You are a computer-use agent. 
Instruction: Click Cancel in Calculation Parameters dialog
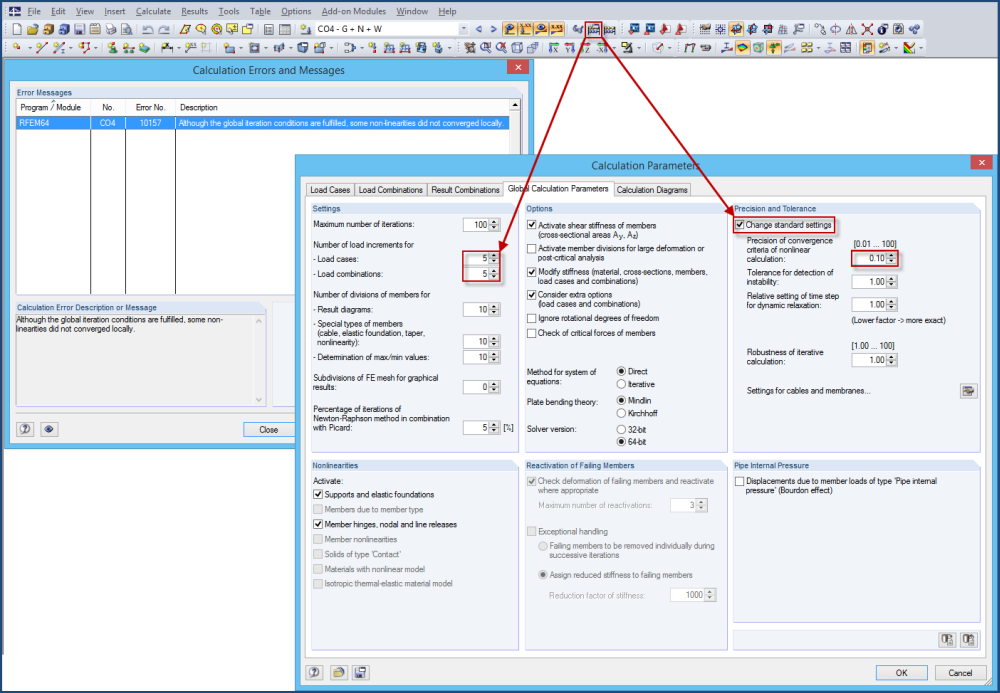960,673
